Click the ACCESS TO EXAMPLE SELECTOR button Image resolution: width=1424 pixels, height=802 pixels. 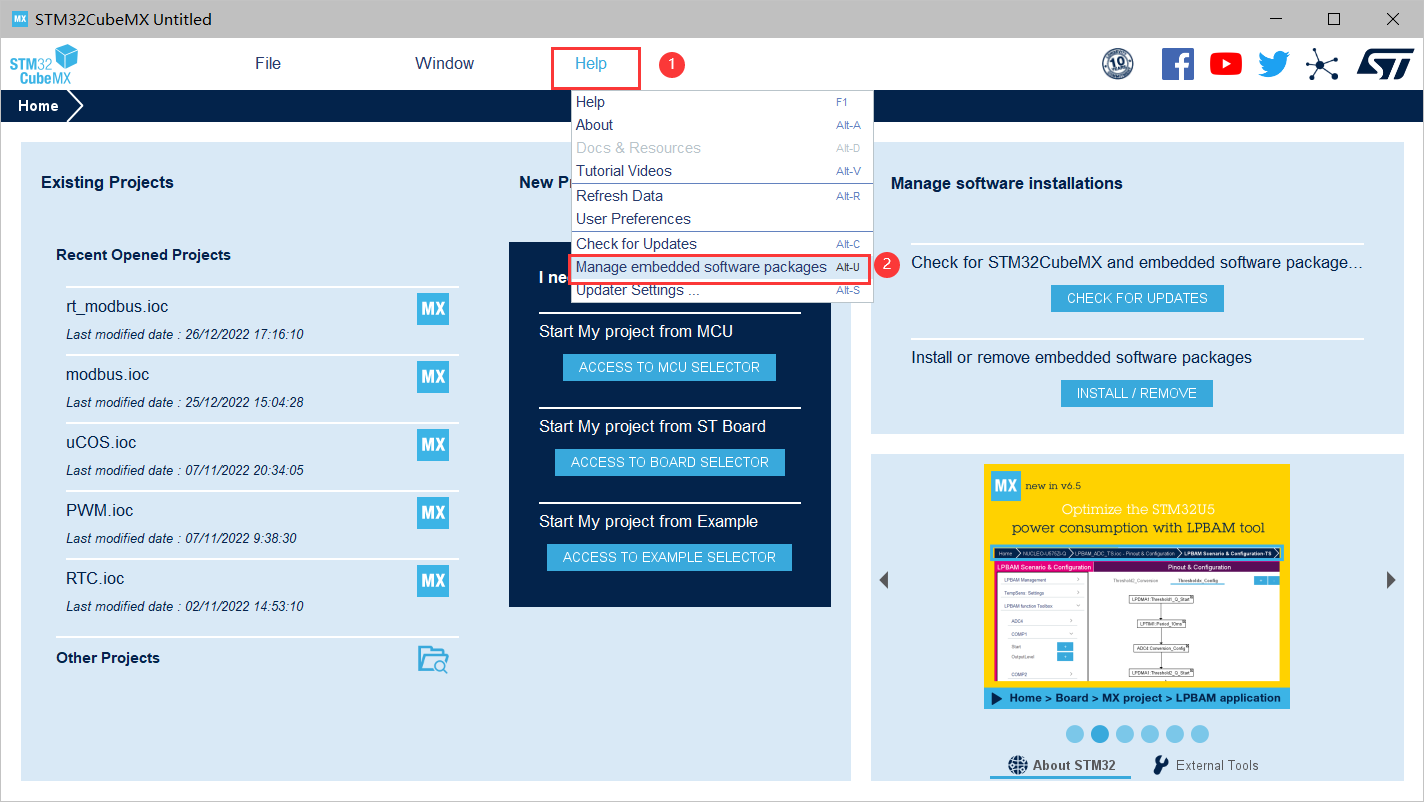[x=669, y=557]
